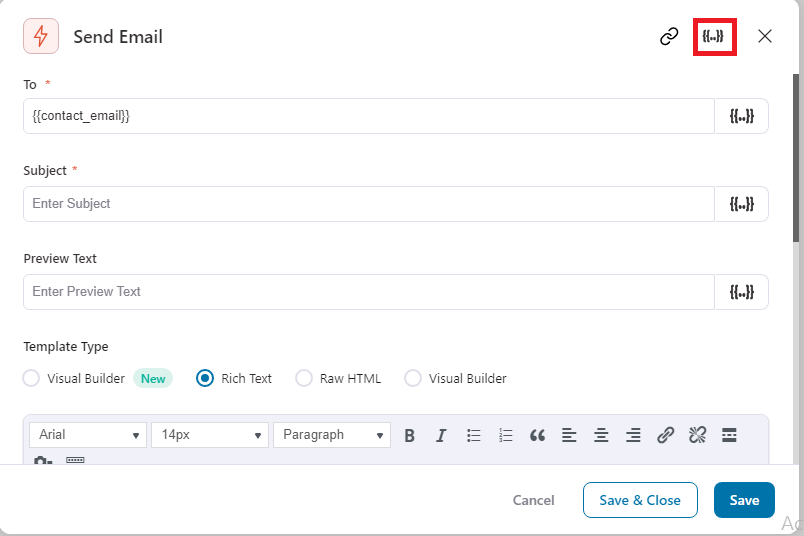
Task: Click the Save & Close button
Action: pos(640,500)
